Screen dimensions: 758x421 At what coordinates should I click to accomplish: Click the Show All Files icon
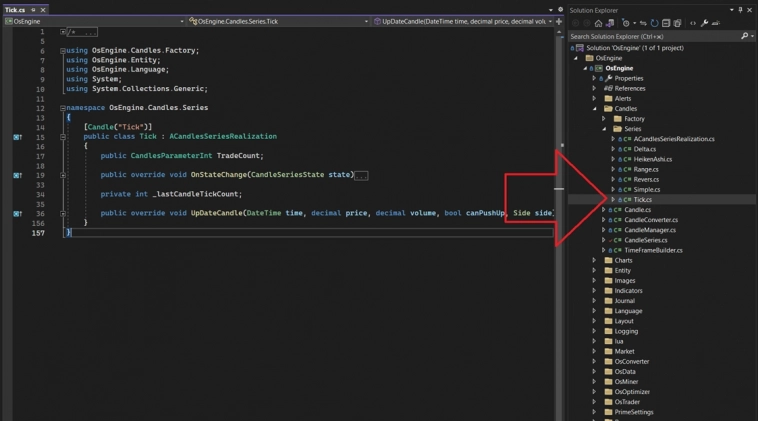click(679, 23)
